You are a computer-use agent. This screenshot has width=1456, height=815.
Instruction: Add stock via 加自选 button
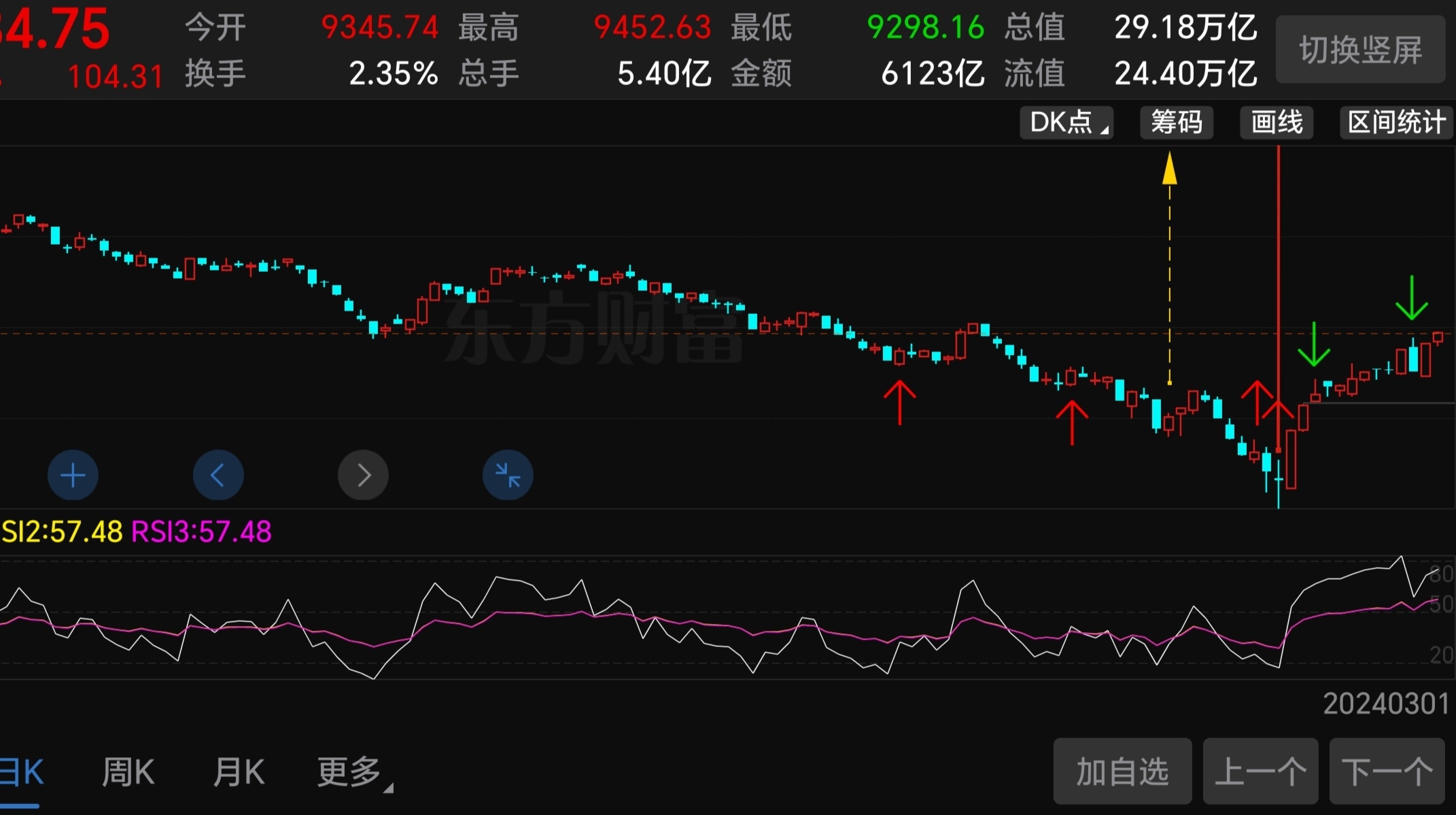[1123, 771]
